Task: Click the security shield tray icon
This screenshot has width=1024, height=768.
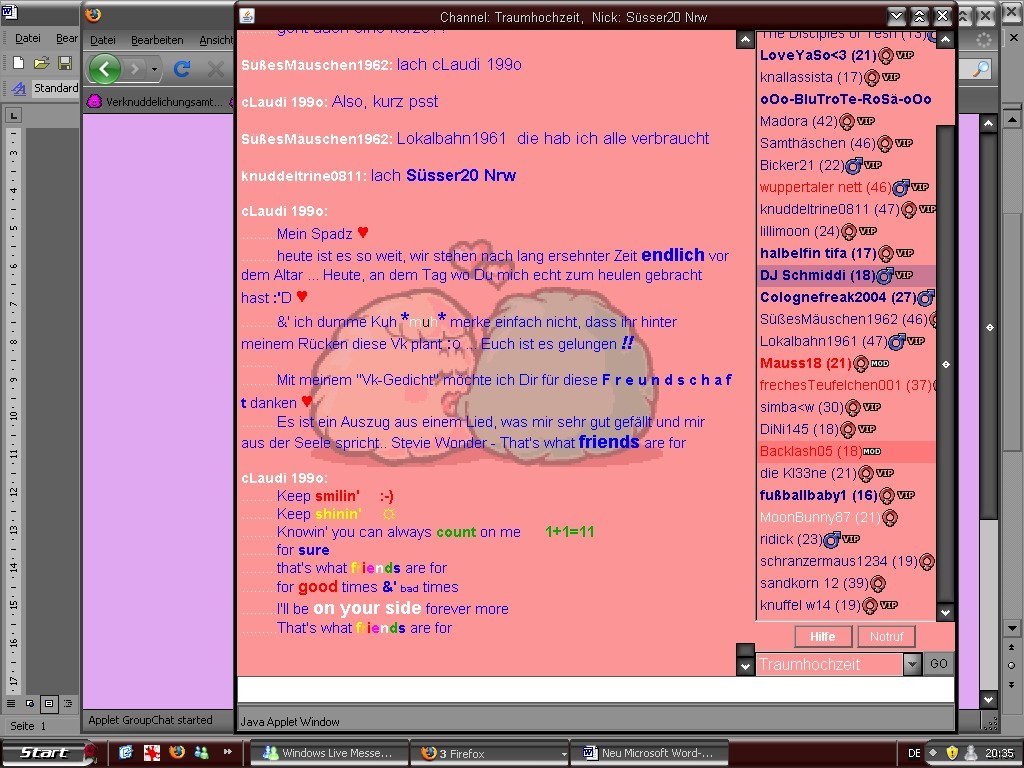Action: click(x=952, y=753)
